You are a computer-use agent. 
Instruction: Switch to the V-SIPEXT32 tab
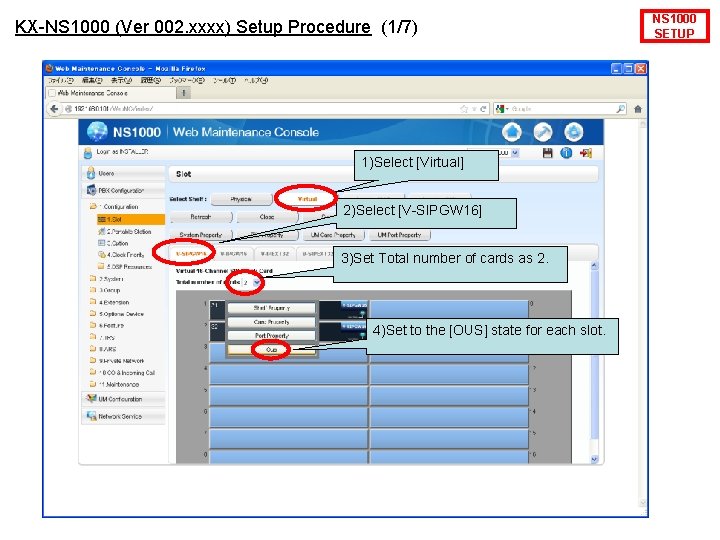316,253
